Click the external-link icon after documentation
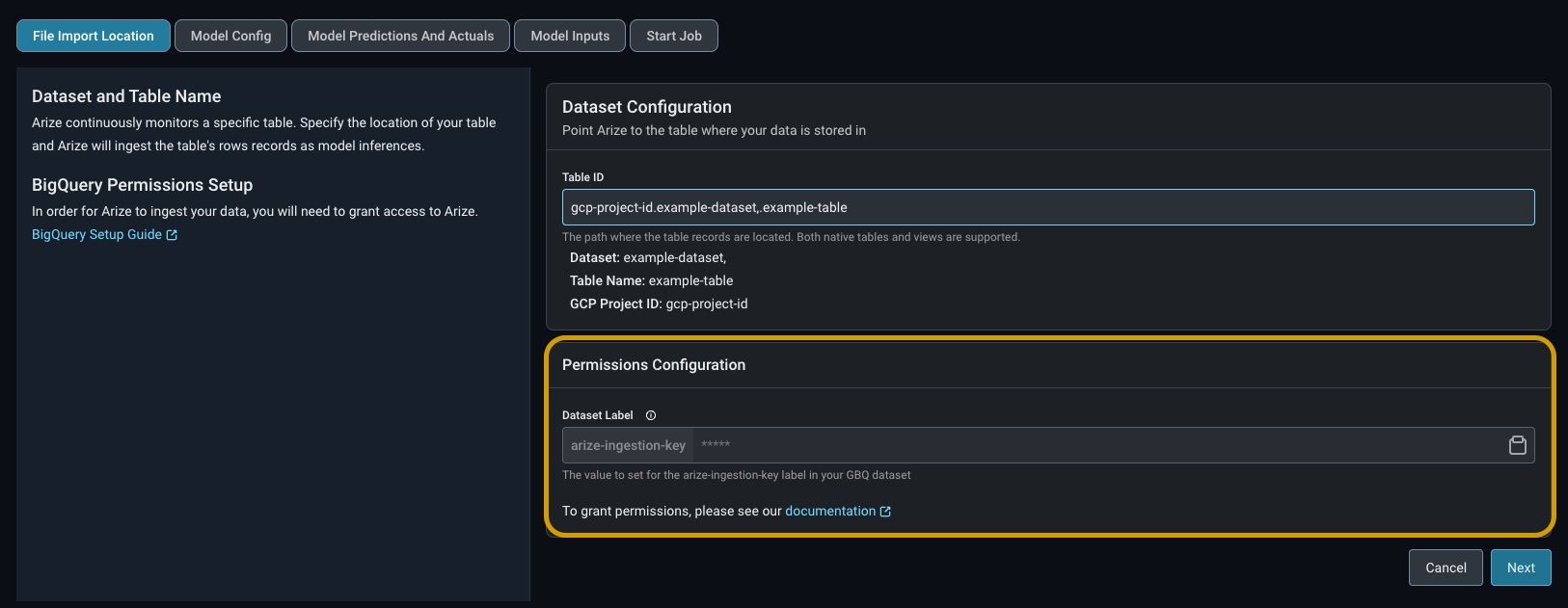1568x608 pixels. 885,512
